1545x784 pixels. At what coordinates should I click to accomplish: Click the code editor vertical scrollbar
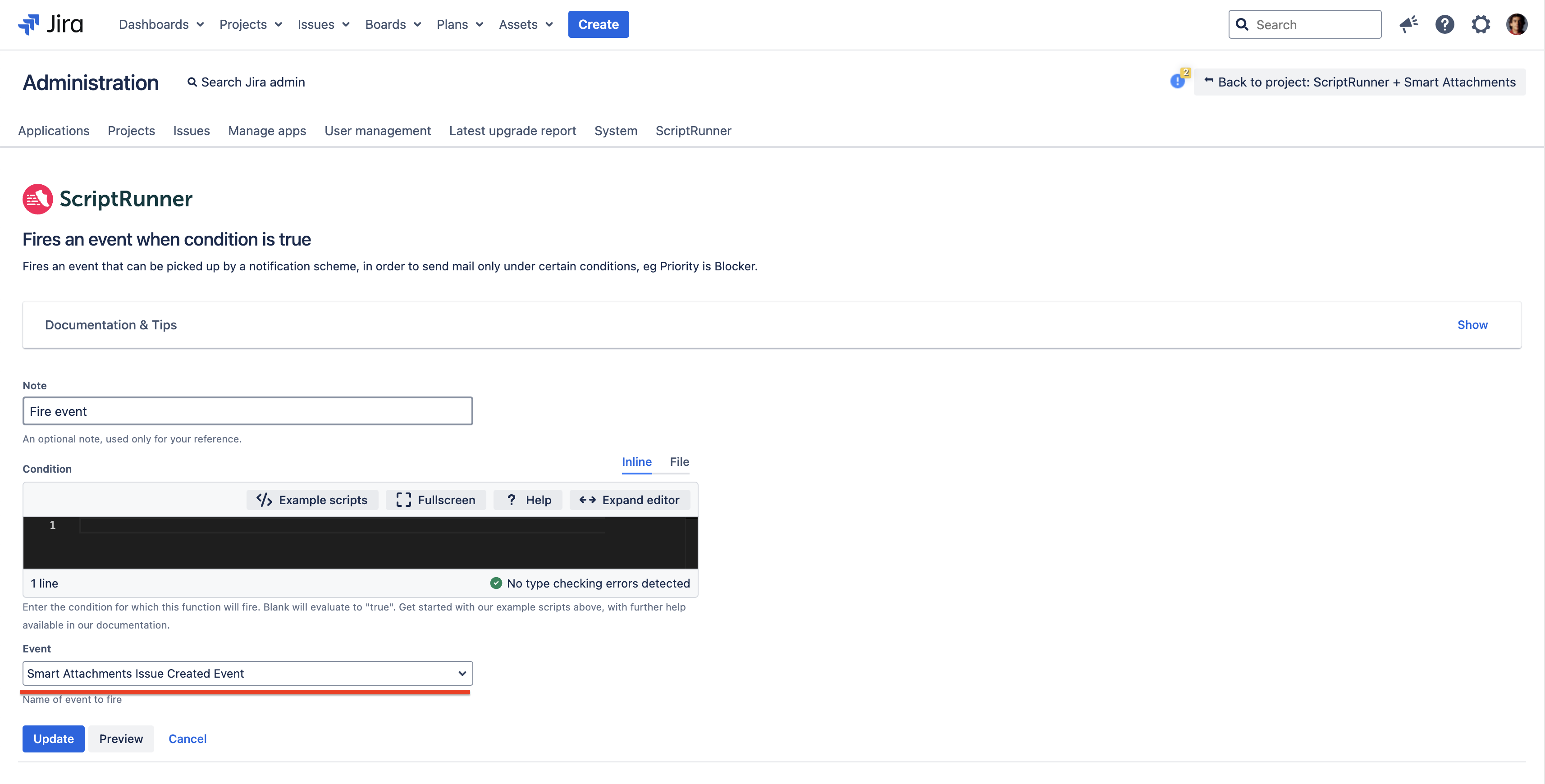691,543
